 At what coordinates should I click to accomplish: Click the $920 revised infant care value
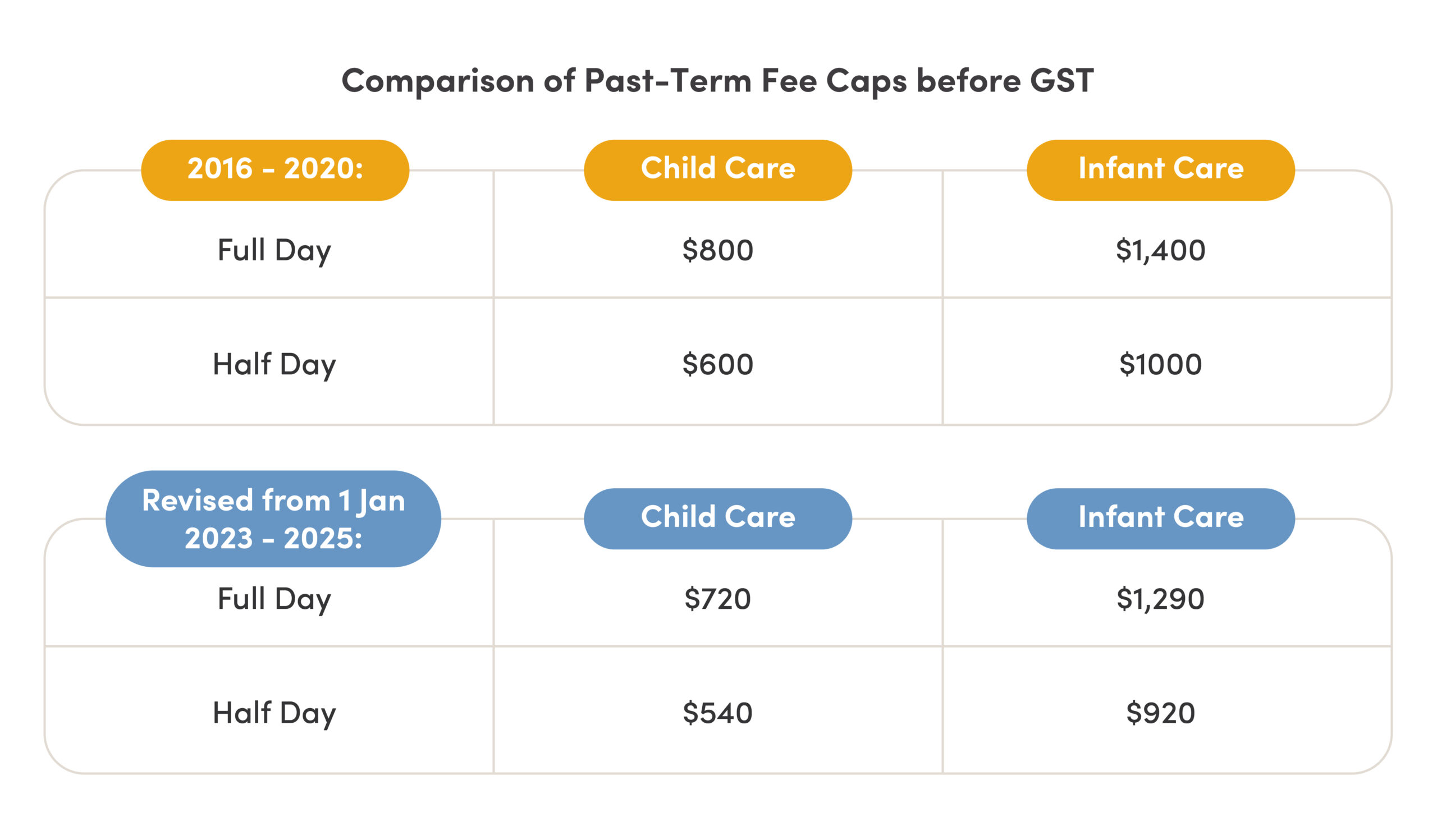pos(1160,713)
